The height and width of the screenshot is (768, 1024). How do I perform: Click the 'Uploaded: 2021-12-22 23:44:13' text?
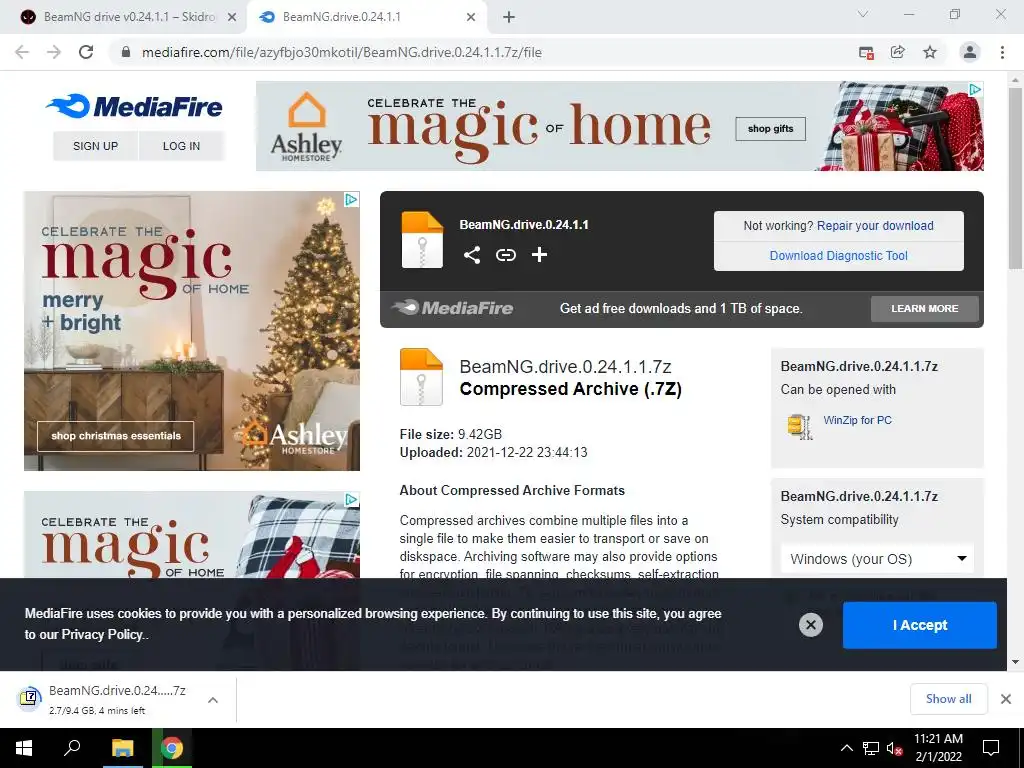tap(494, 453)
